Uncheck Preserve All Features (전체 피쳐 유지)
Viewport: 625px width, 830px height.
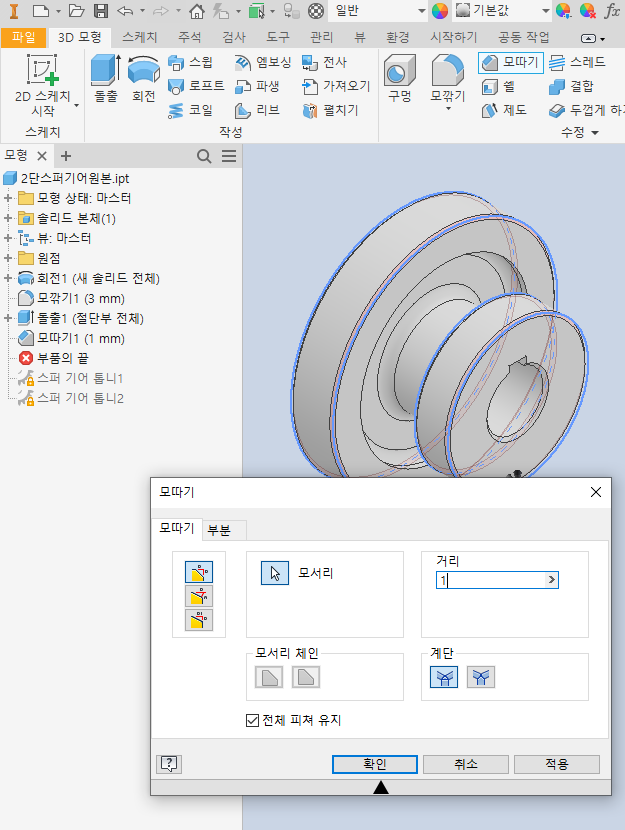pyautogui.click(x=252, y=720)
